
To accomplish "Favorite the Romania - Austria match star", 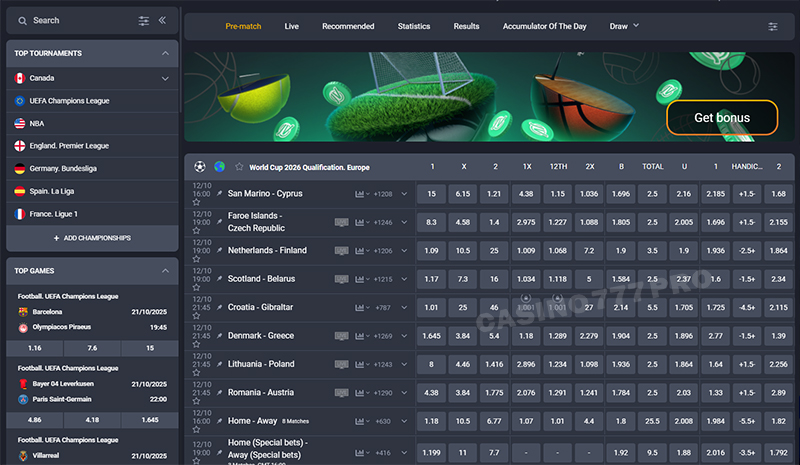I will (196, 401).
